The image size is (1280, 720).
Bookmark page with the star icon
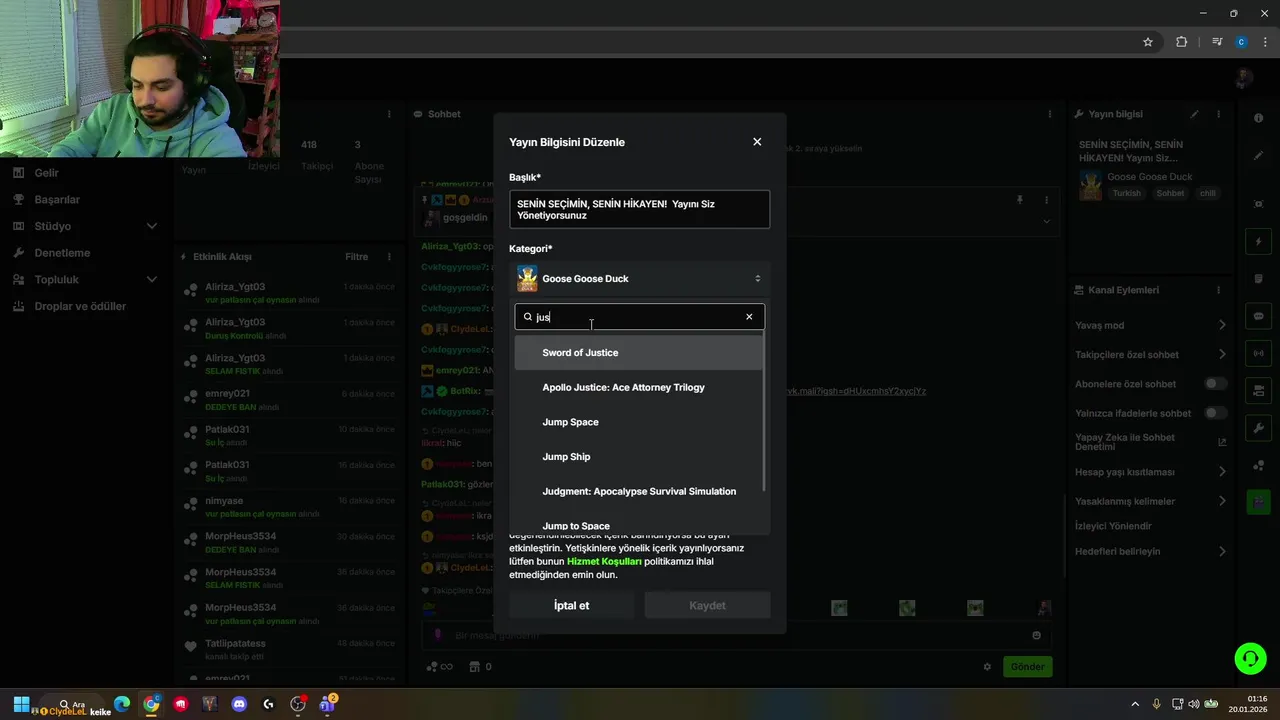click(x=1148, y=42)
